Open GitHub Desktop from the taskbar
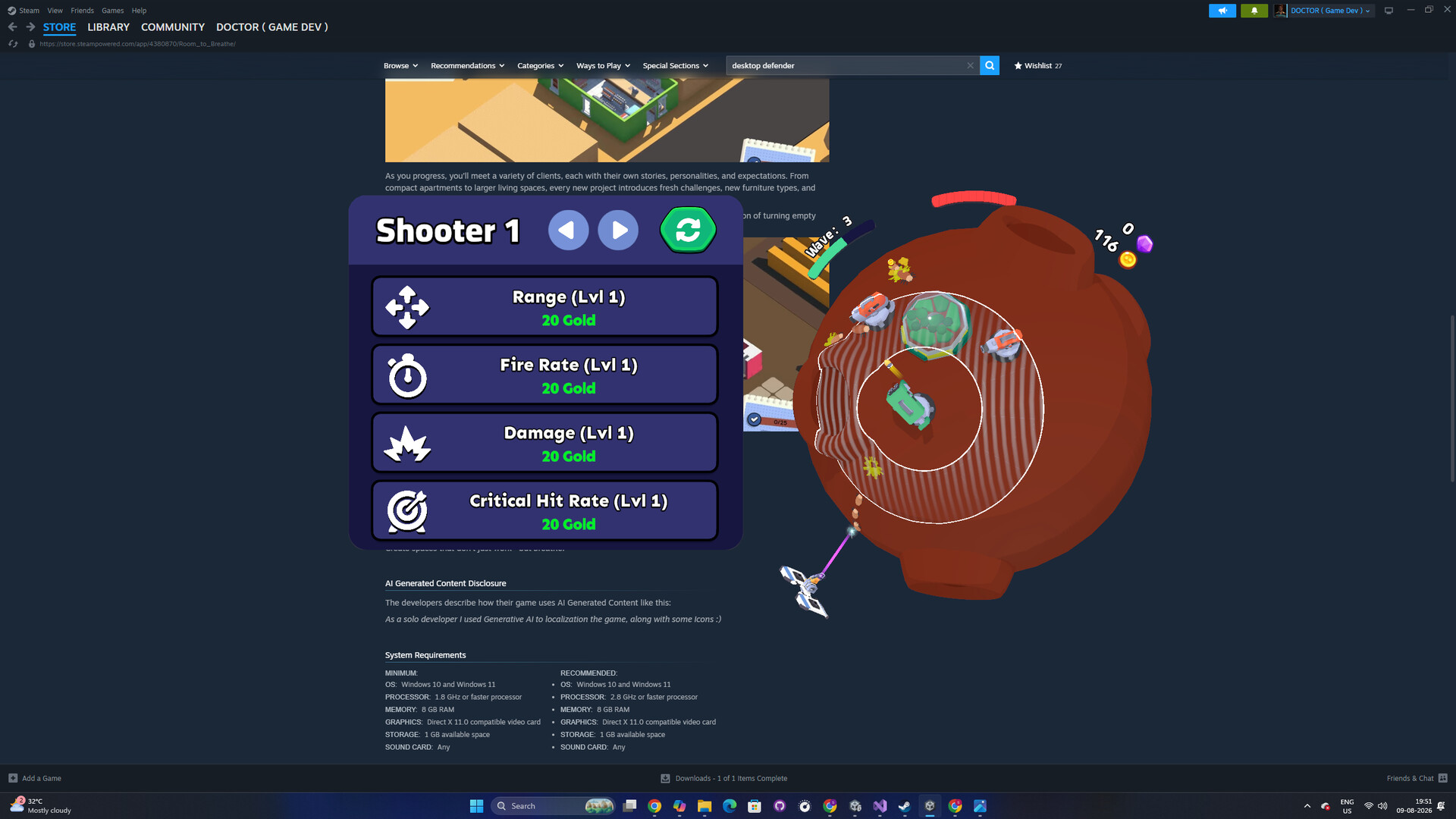The height and width of the screenshot is (819, 1456). tap(780, 806)
